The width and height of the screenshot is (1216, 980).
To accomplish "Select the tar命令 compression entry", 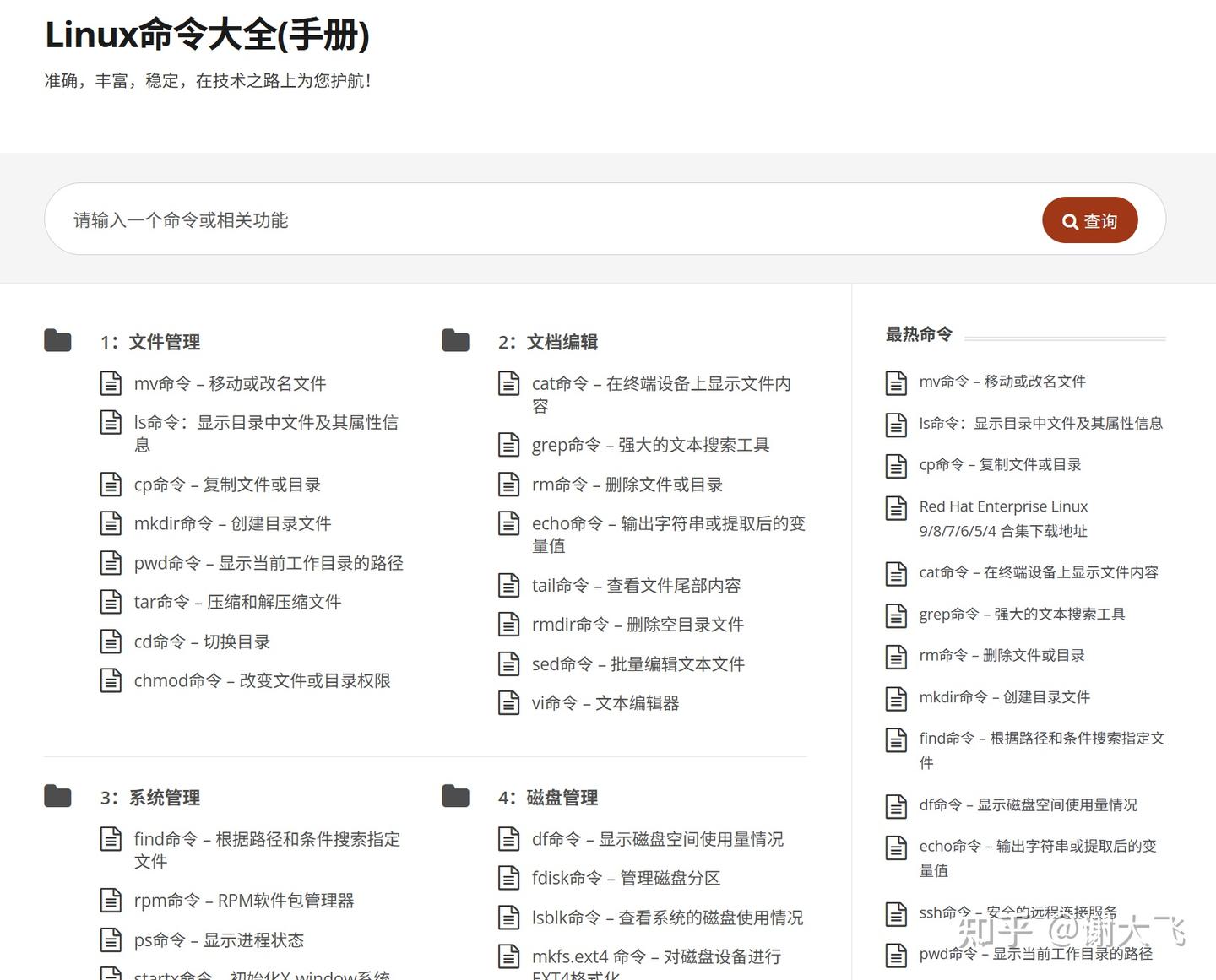I will (x=237, y=602).
